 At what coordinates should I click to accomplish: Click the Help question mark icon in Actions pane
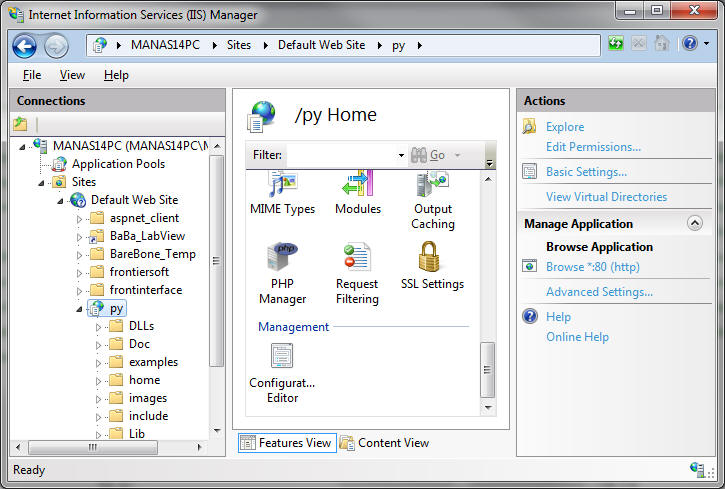[530, 316]
